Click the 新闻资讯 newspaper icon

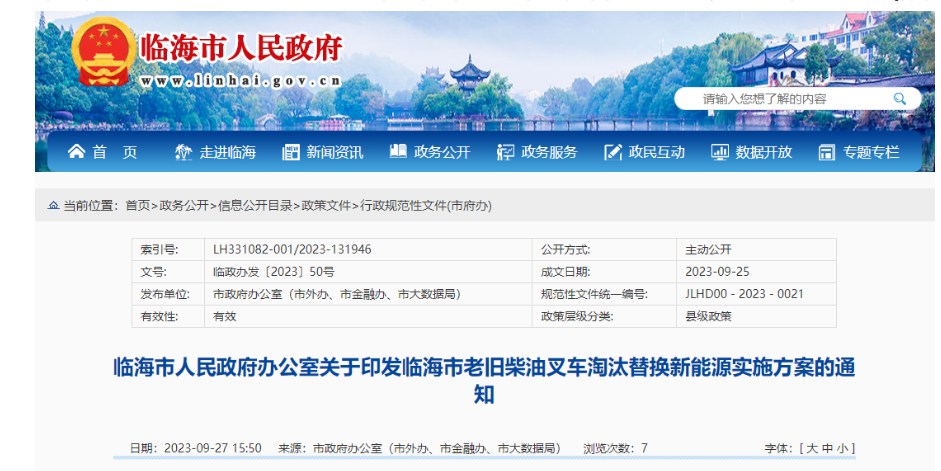click(x=291, y=152)
